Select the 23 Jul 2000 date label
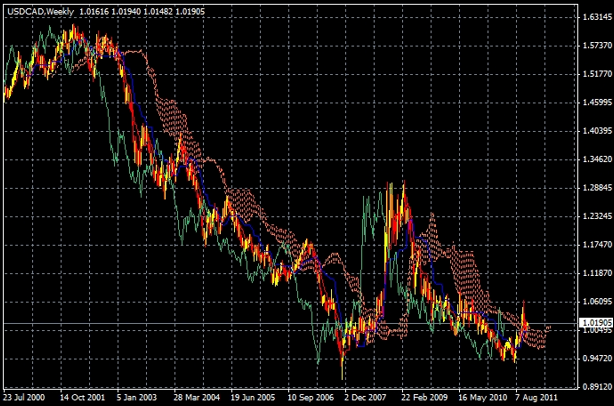 coord(27,397)
